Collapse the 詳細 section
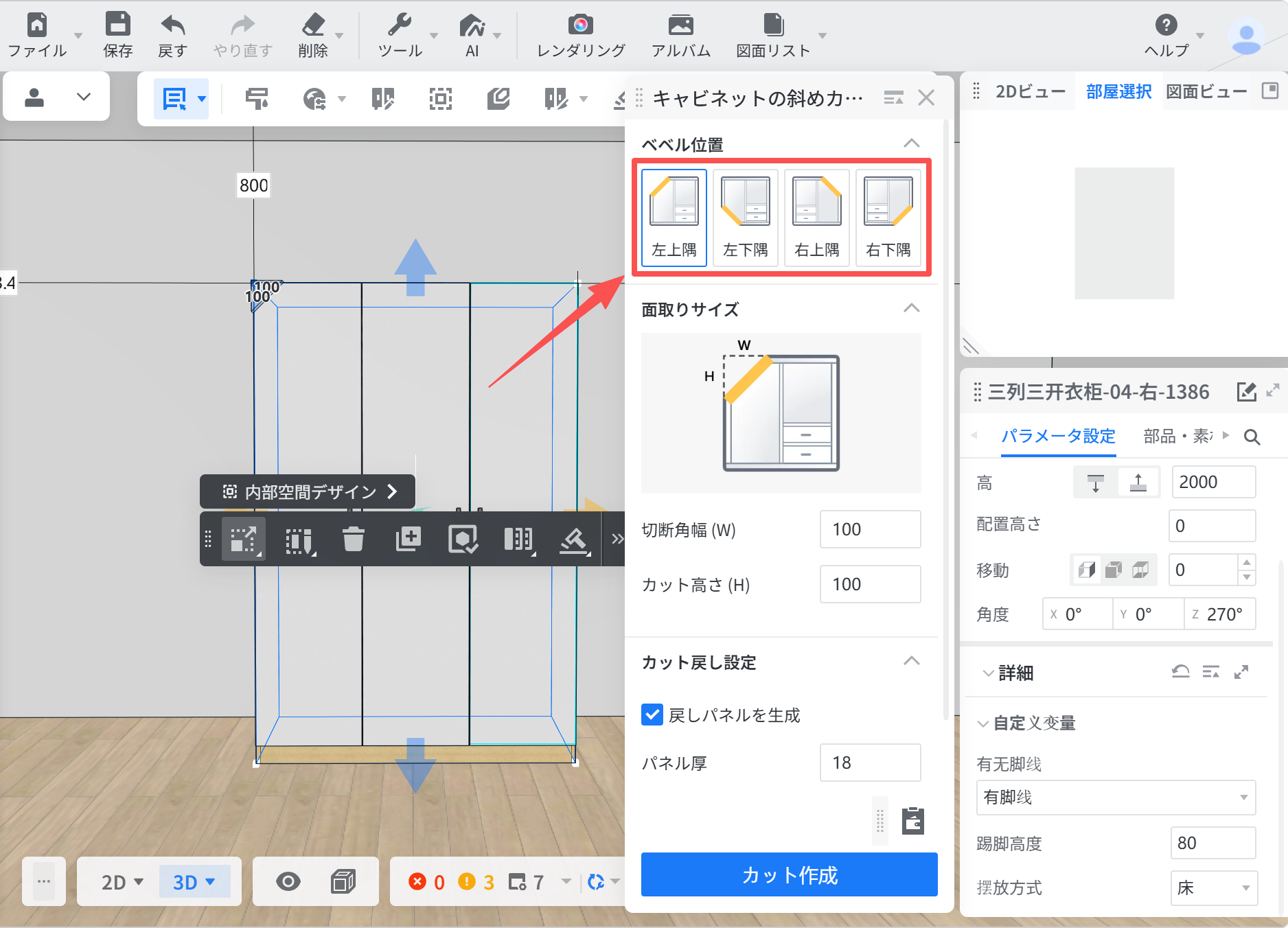 click(x=988, y=673)
